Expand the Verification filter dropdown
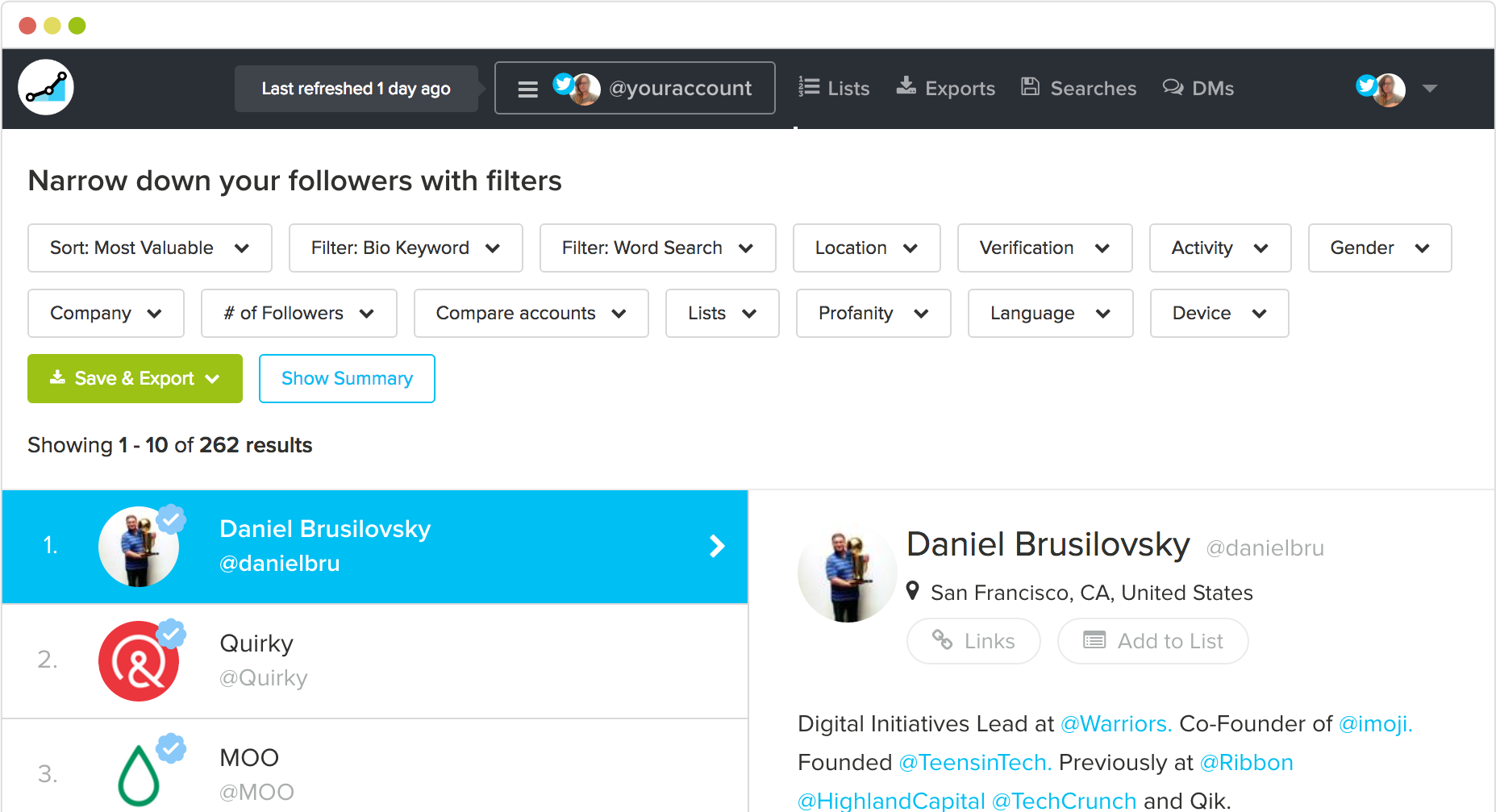Screen dimensions: 1496x812 (1044, 248)
